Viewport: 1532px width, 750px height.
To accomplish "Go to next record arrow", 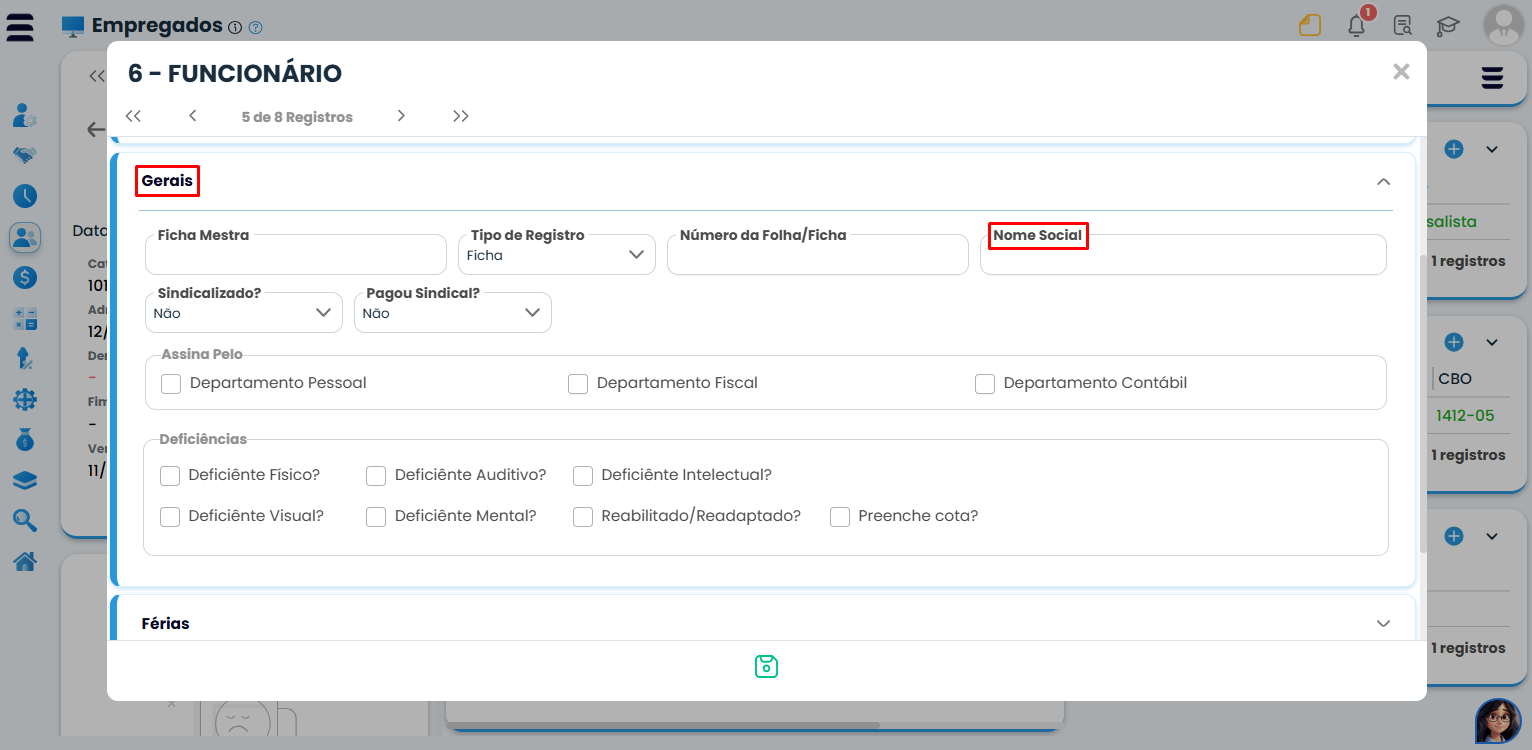I will [401, 116].
